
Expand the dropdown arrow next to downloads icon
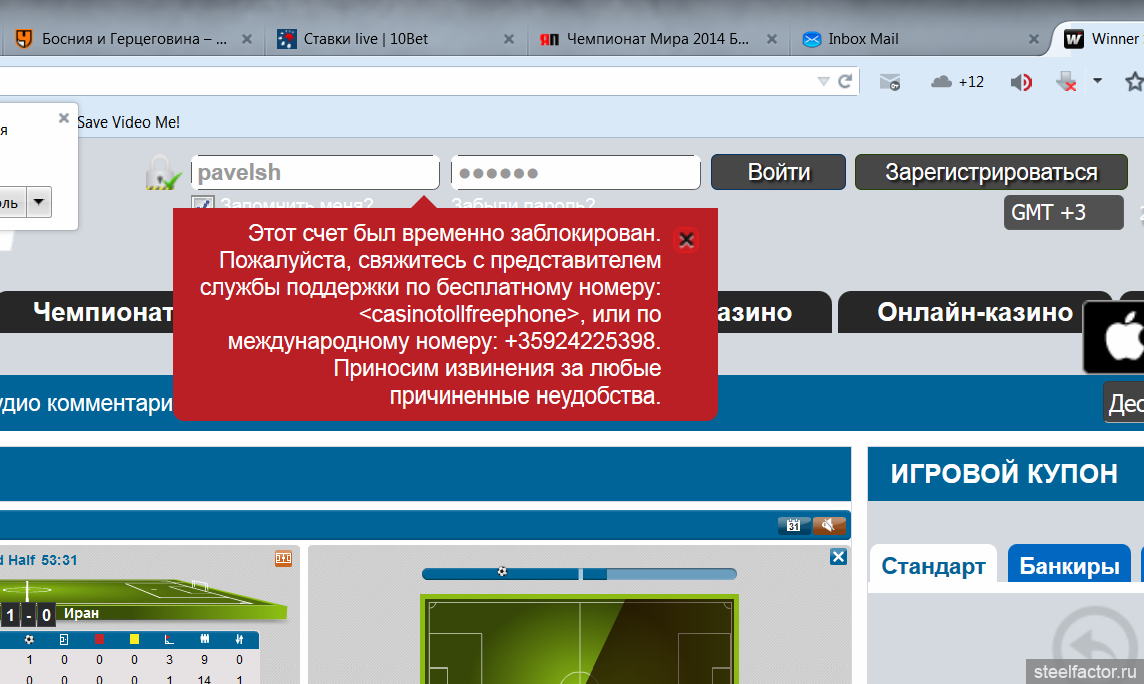(x=1097, y=81)
